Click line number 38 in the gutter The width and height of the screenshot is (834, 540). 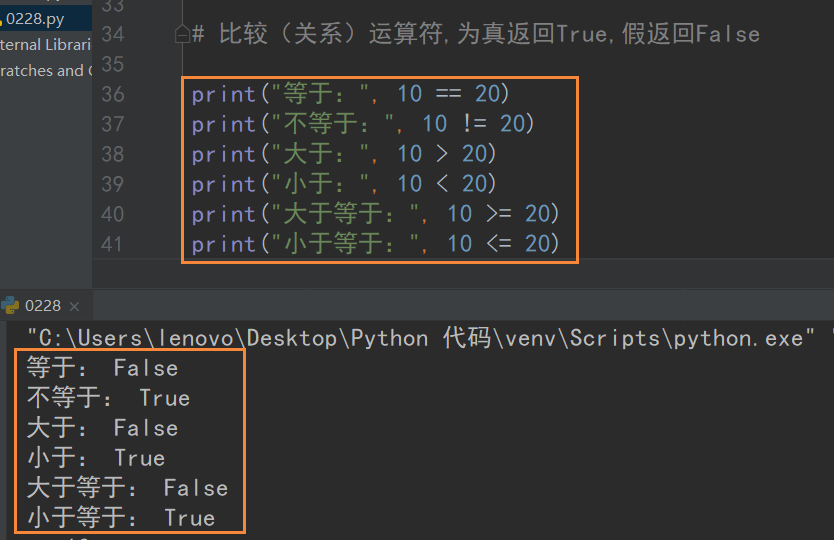click(113, 154)
